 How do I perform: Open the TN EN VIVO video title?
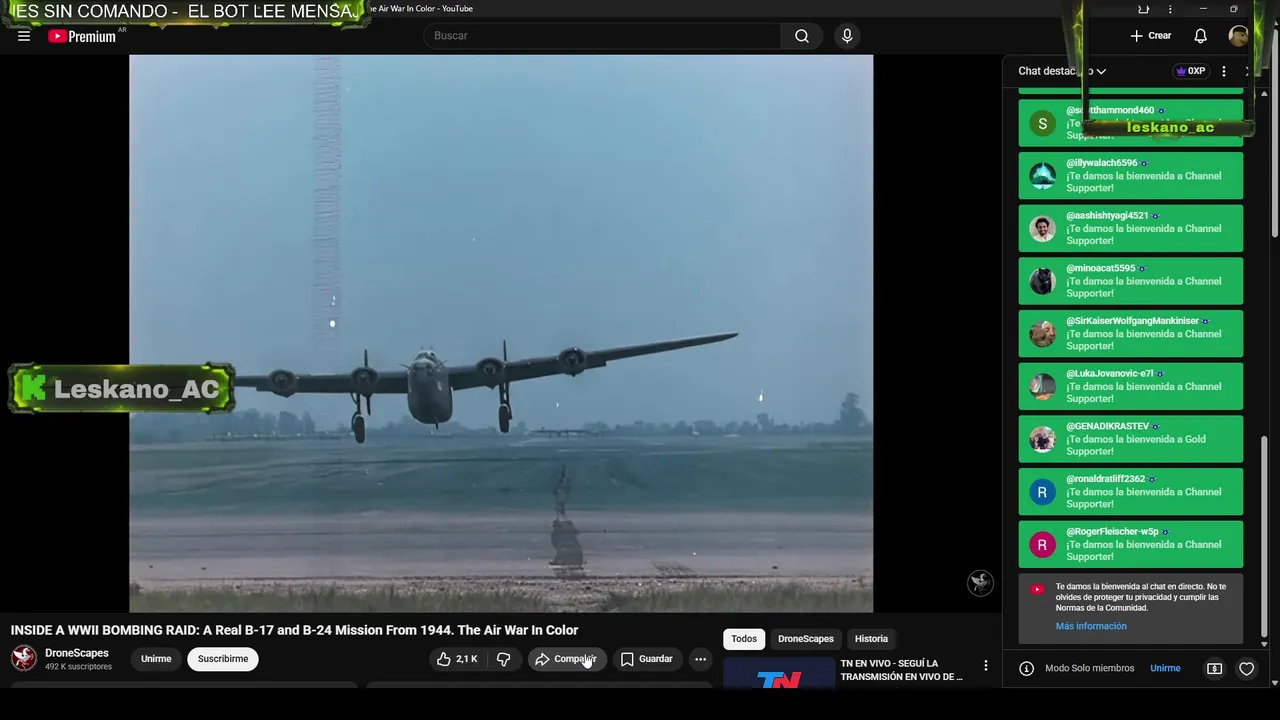[902, 670]
